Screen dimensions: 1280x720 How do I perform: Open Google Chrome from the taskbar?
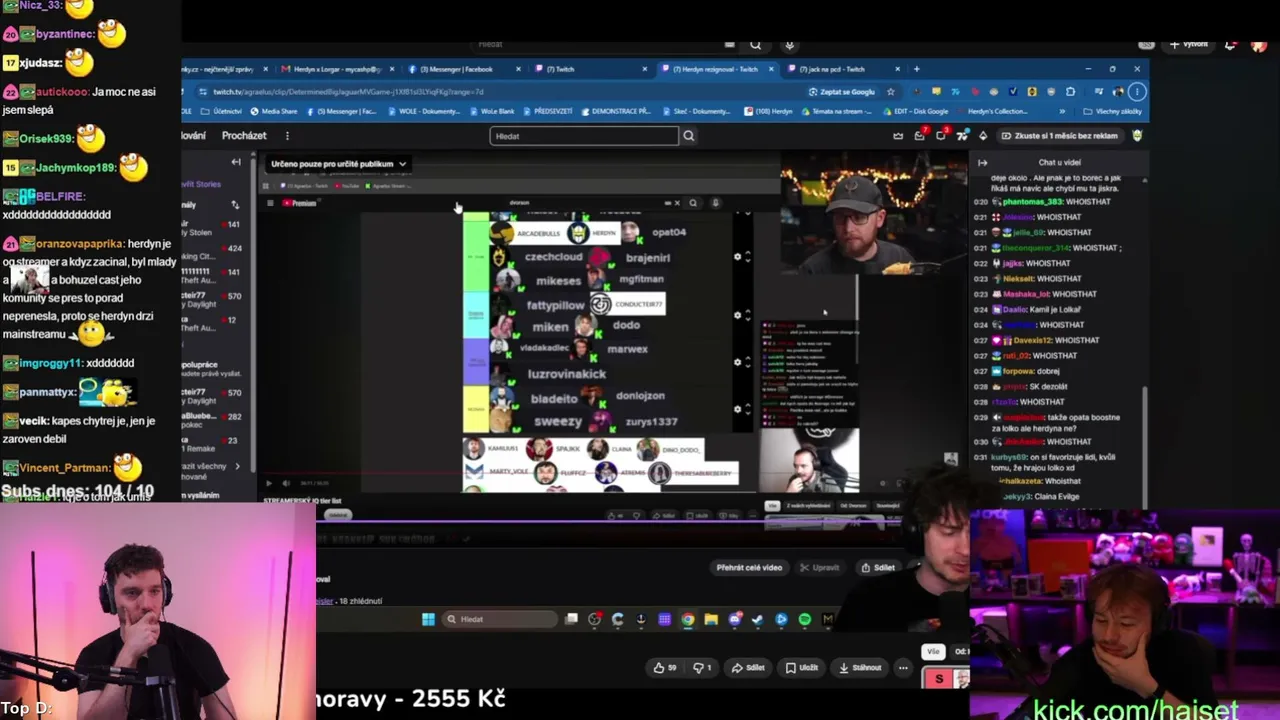tap(688, 620)
